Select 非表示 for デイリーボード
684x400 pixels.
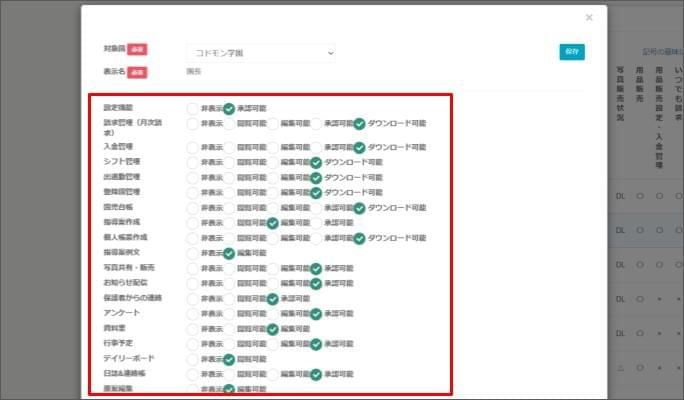click(193, 359)
